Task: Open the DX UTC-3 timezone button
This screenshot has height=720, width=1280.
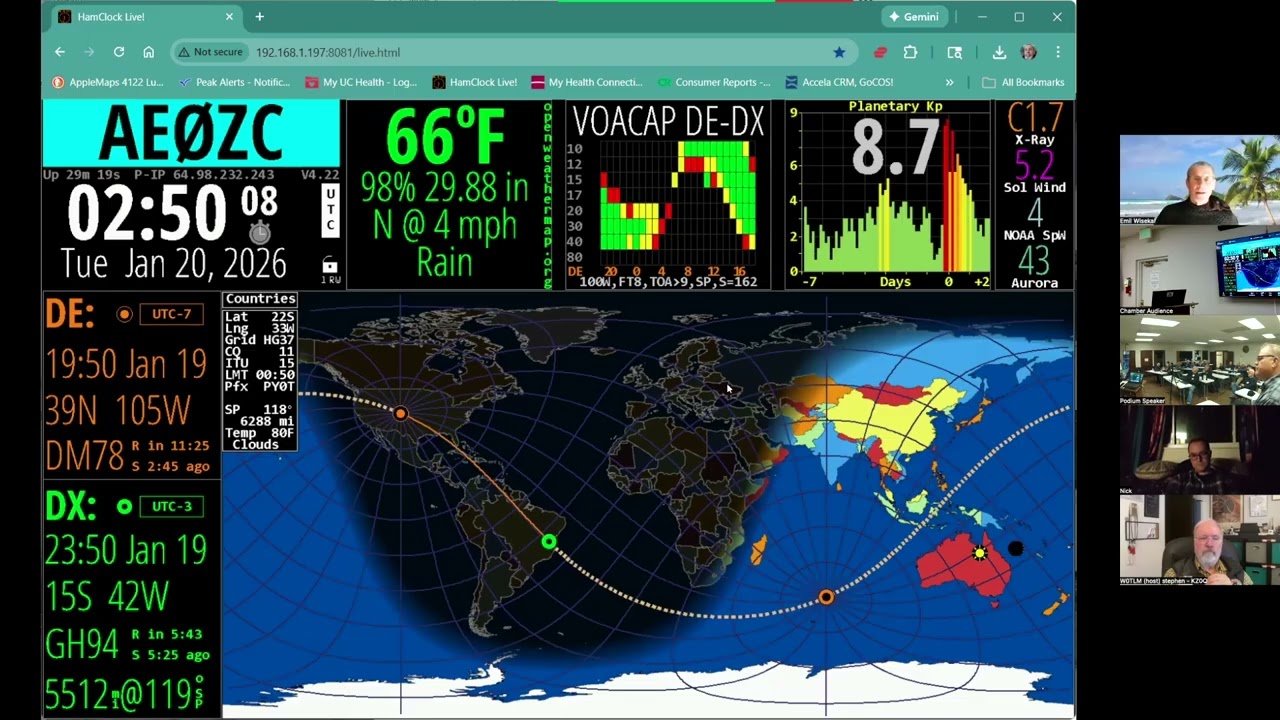Action: coord(171,506)
